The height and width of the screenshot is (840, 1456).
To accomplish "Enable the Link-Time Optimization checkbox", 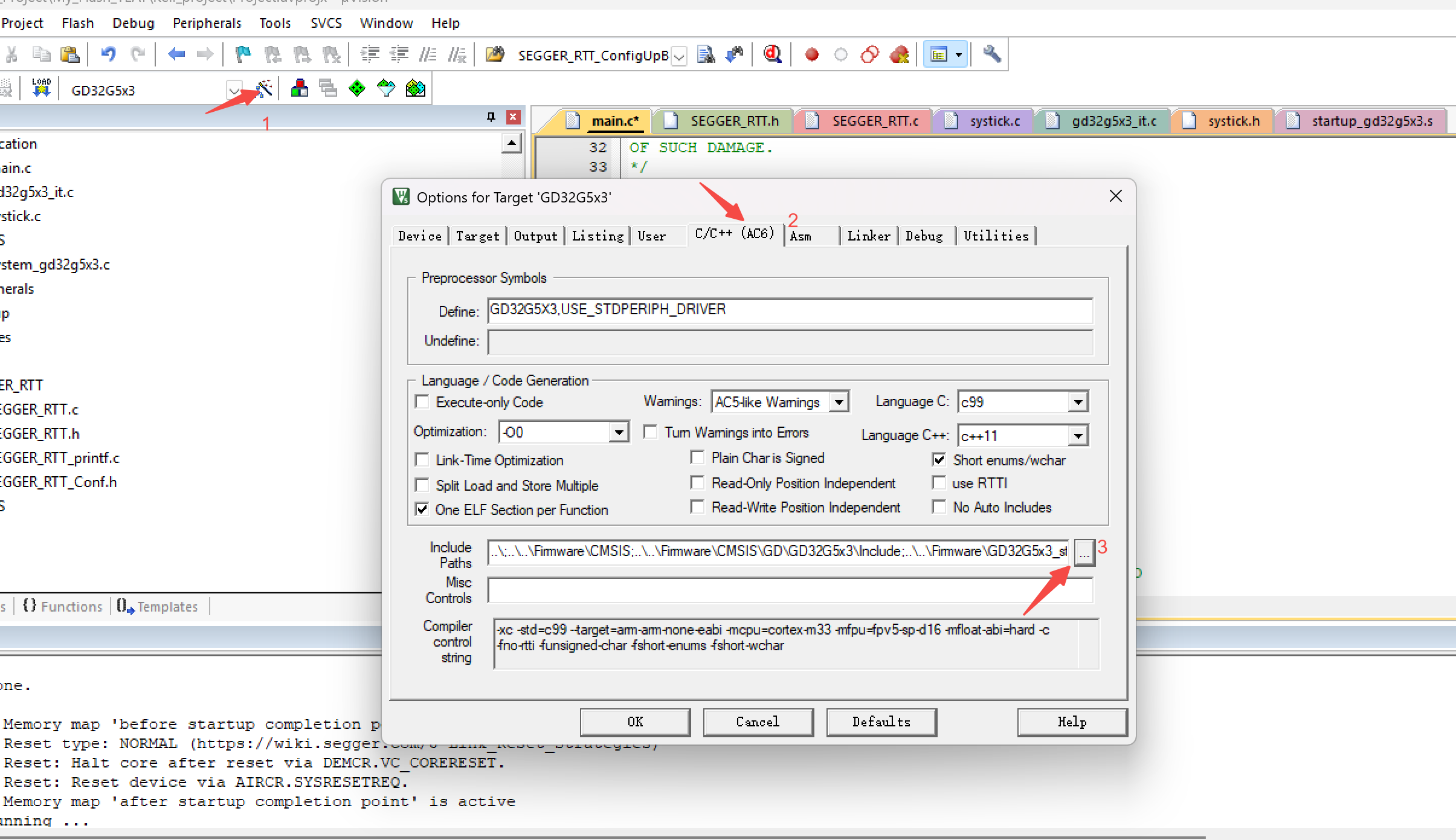I will (x=422, y=460).
